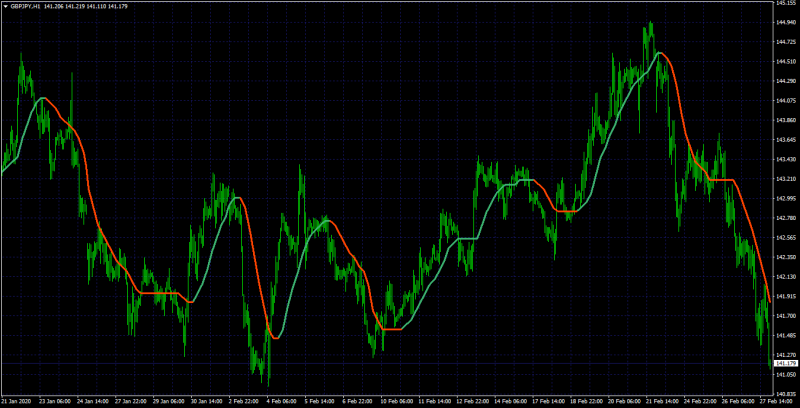Screen dimensions: 800x408
Task: Click the 18 Feb 22:00 time label
Action: [x=587, y=402]
